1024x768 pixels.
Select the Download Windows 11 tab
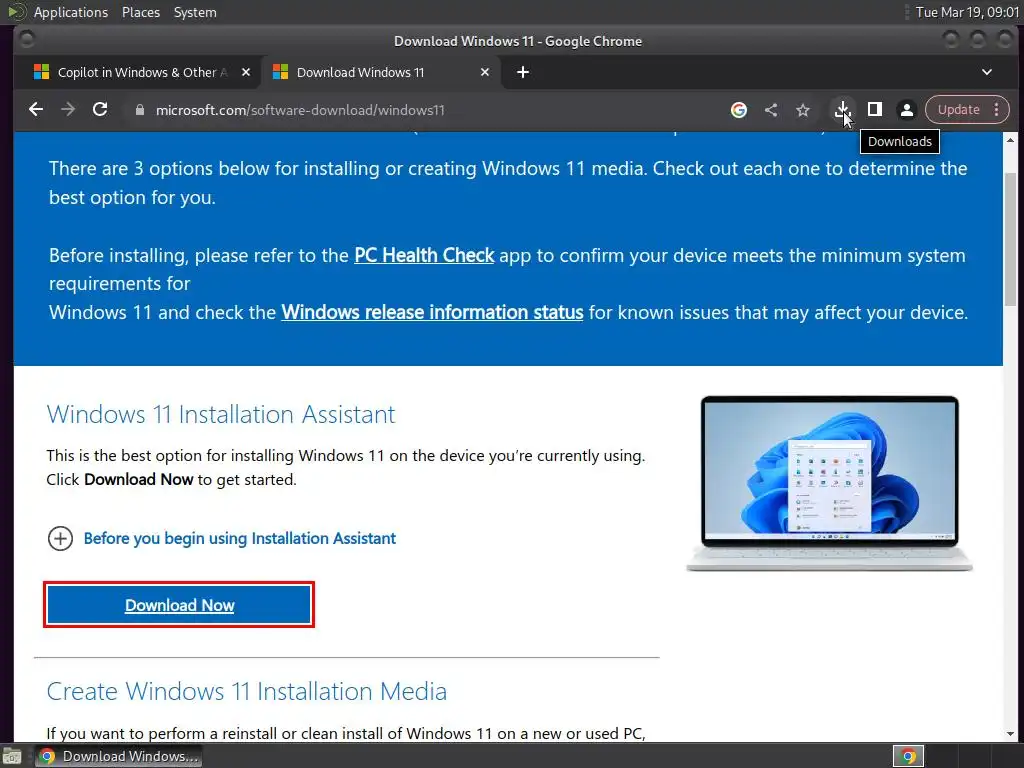(381, 72)
